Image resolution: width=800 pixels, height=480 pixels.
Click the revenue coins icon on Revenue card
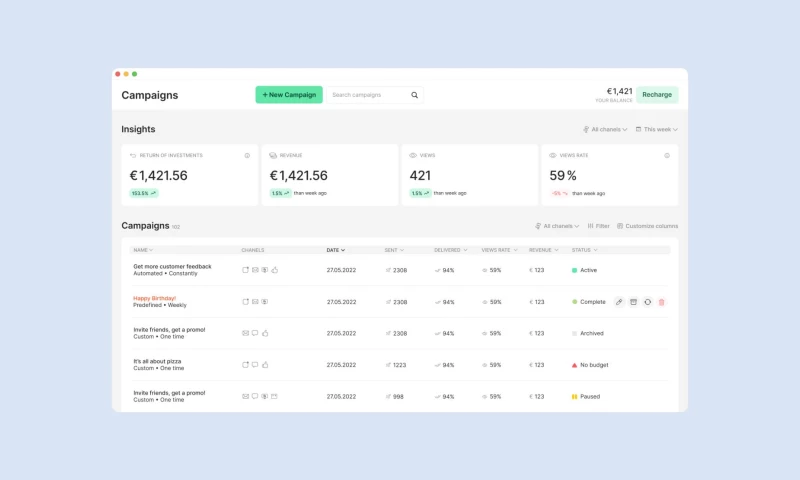[273, 156]
